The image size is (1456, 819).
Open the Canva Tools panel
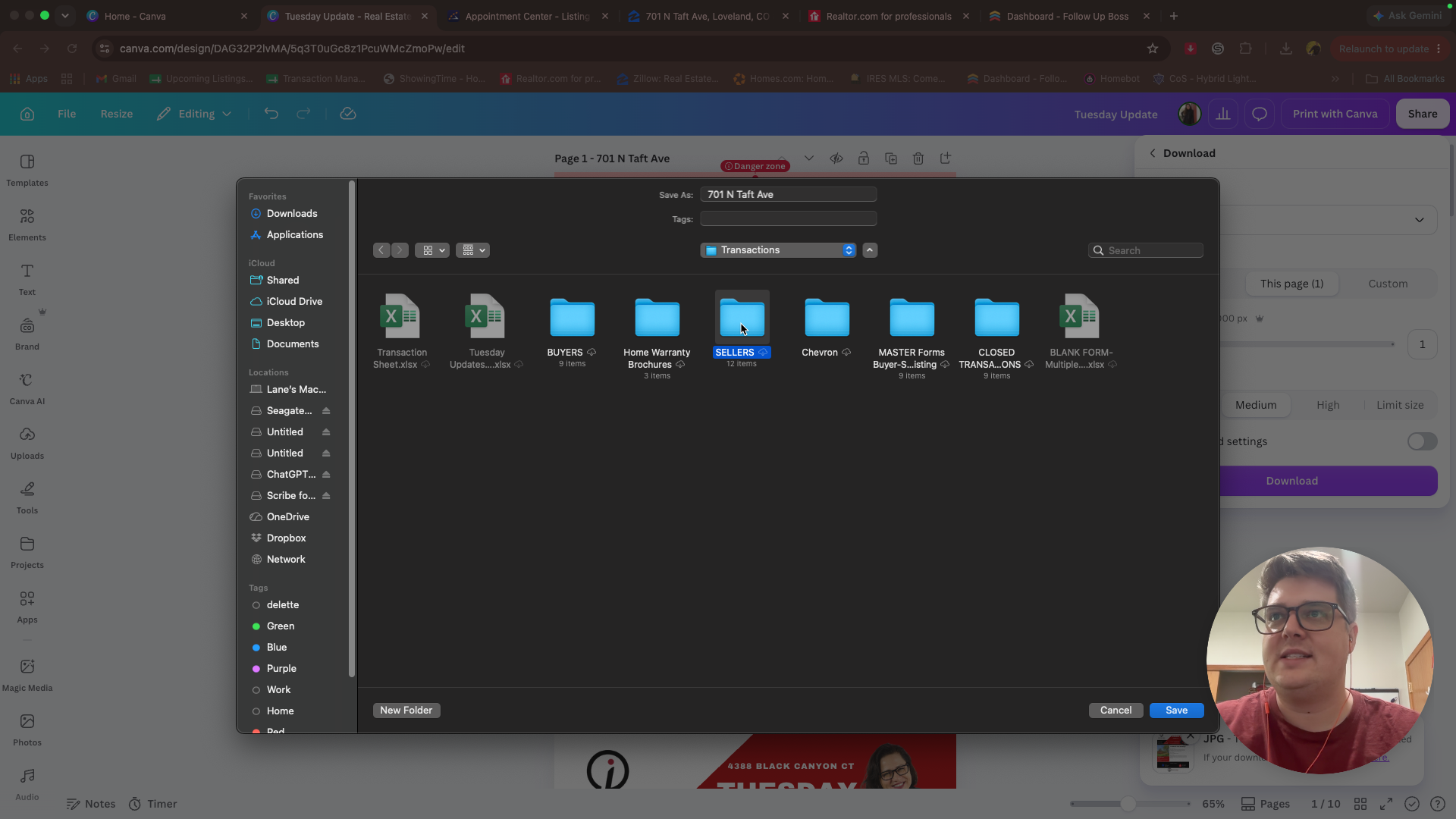pyautogui.click(x=27, y=497)
